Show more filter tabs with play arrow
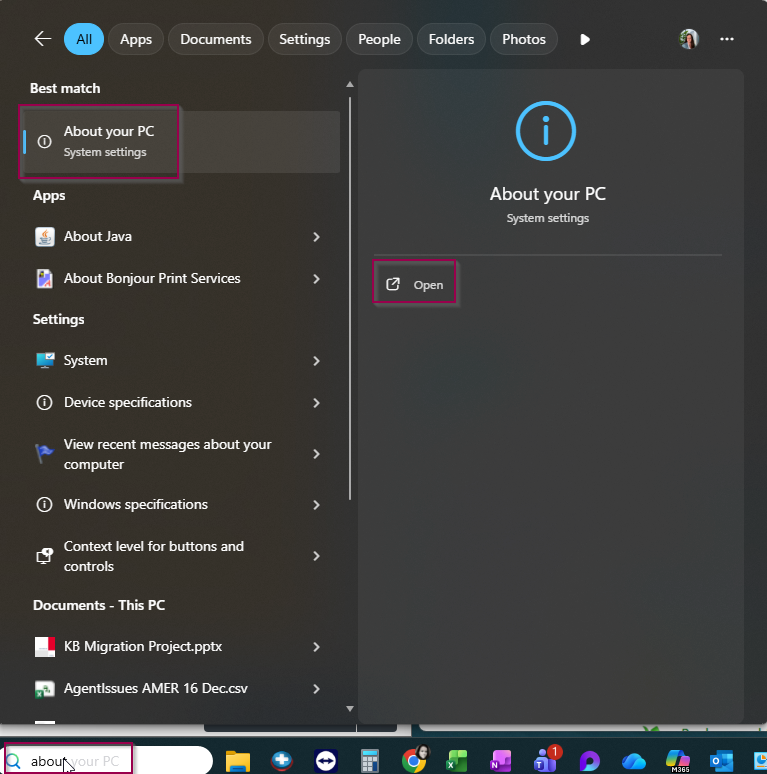767x774 pixels. (x=585, y=39)
